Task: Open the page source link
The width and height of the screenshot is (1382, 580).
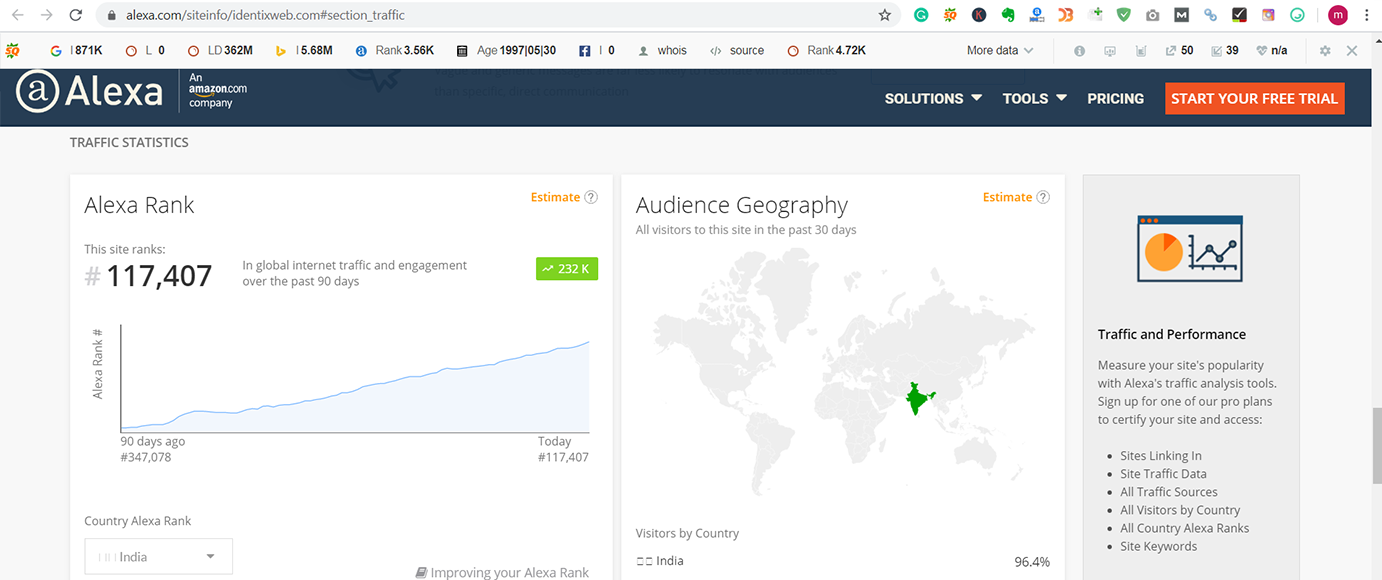Action: (737, 51)
